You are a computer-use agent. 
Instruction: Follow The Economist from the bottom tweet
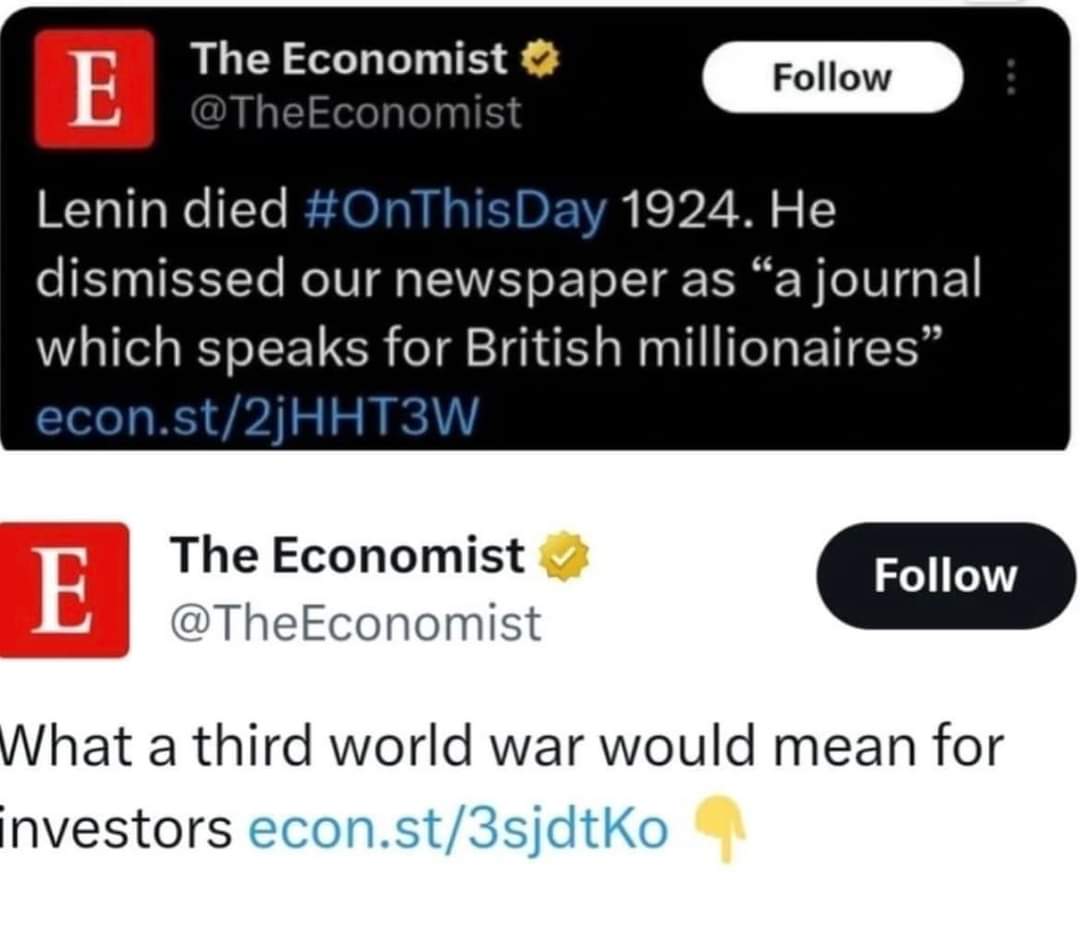pyautogui.click(x=945, y=575)
